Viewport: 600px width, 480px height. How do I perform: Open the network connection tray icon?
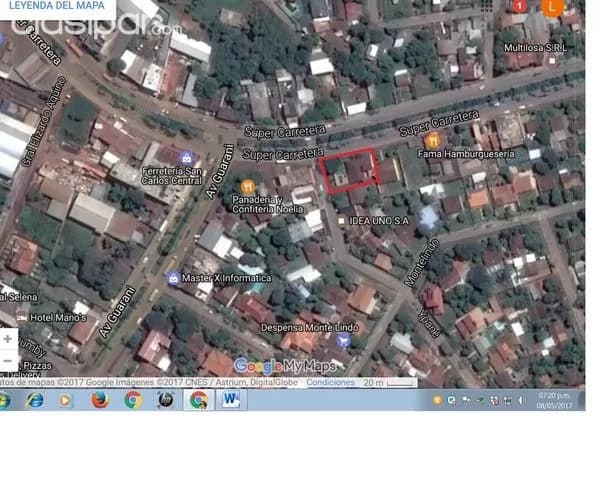(508, 401)
